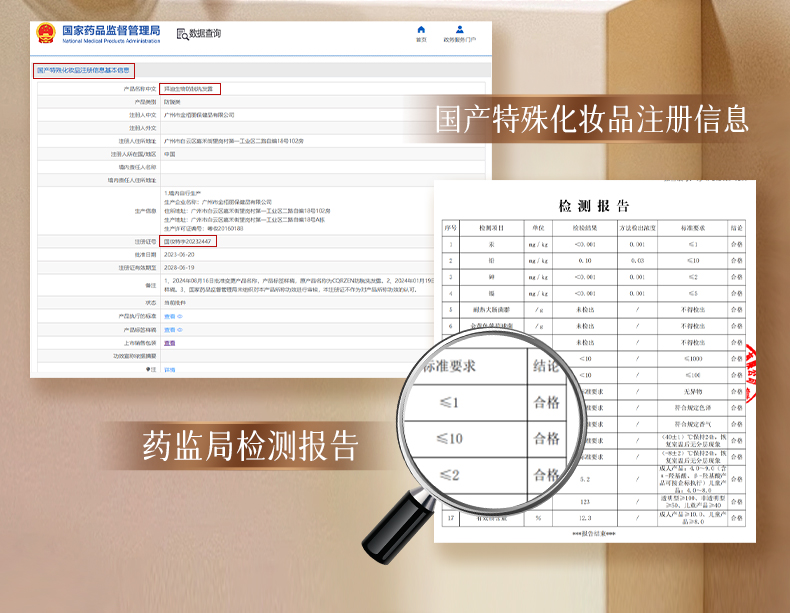Click the result 12.3 in row 17
This screenshot has height=613, width=790.
click(x=585, y=518)
